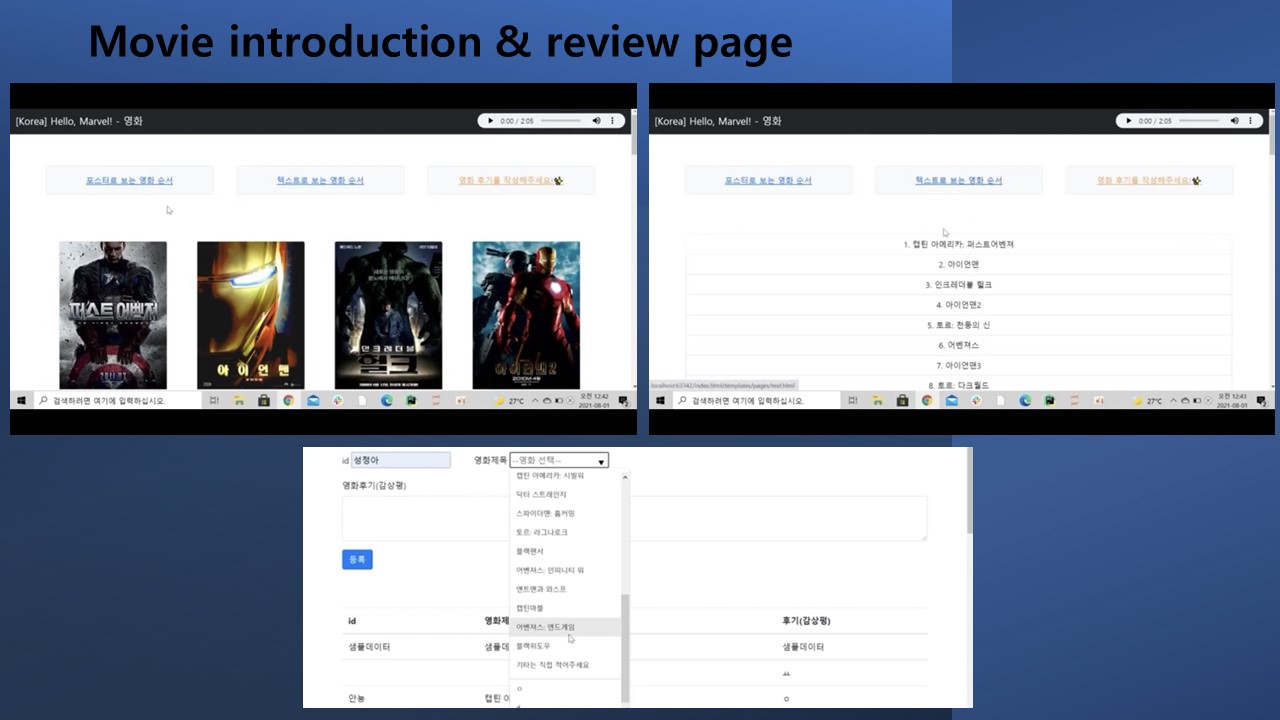The height and width of the screenshot is (720, 1280).
Task: Open PyCharm from left screenshot's taskbar
Action: [411, 400]
